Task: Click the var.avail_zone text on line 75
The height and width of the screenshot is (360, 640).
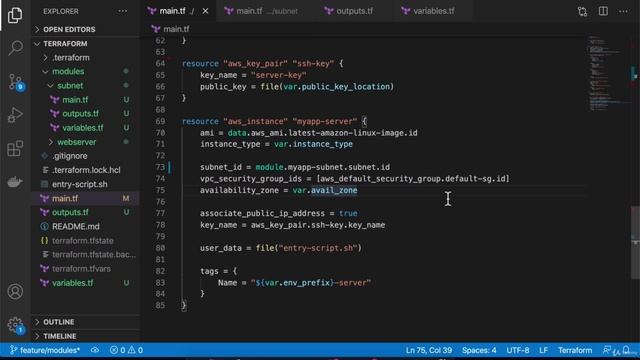Action: 325,191
